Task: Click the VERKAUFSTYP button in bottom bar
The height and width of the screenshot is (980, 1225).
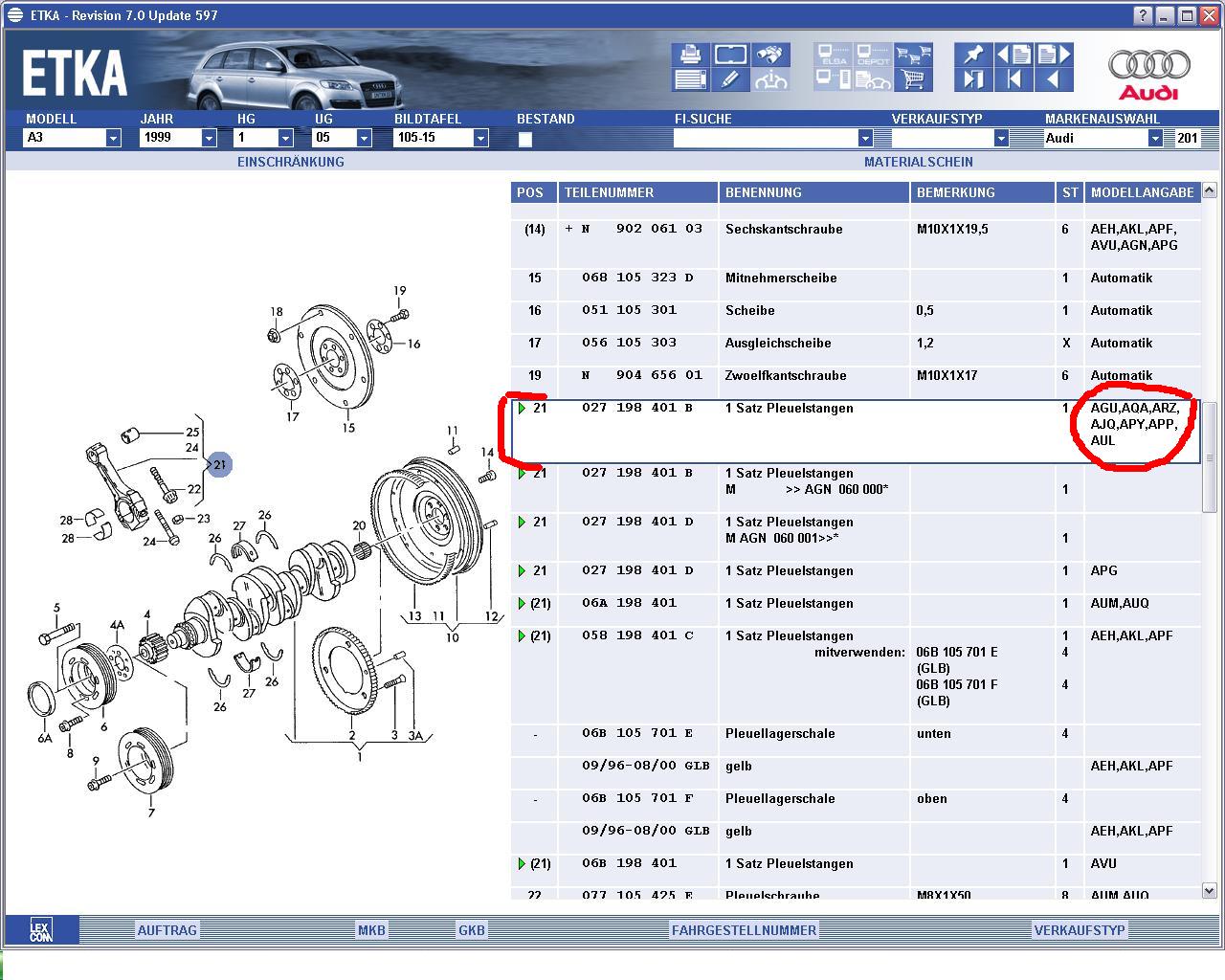Action: [x=1080, y=930]
